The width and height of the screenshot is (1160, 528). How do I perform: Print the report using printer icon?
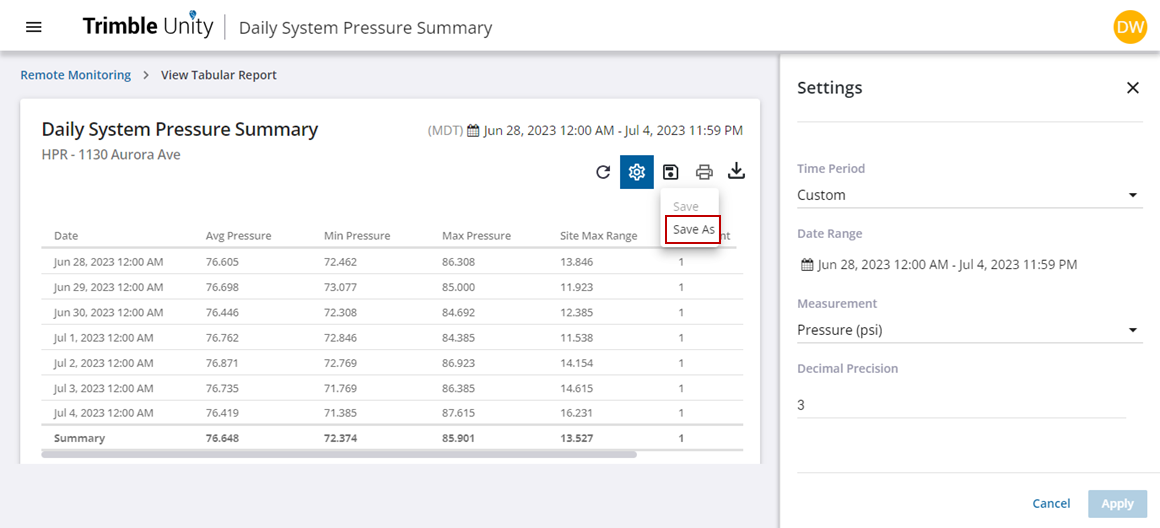point(704,172)
